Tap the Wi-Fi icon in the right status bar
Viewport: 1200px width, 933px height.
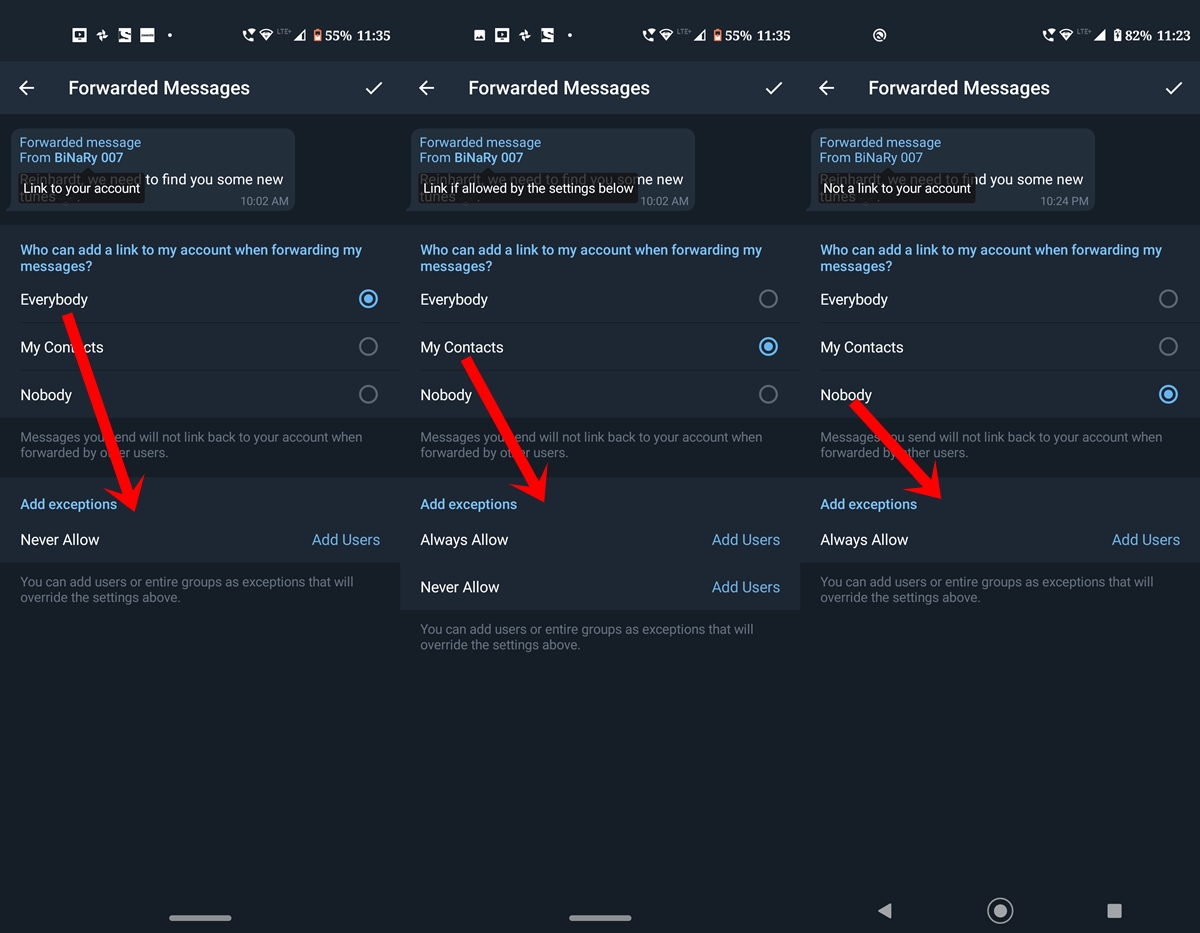(1066, 35)
